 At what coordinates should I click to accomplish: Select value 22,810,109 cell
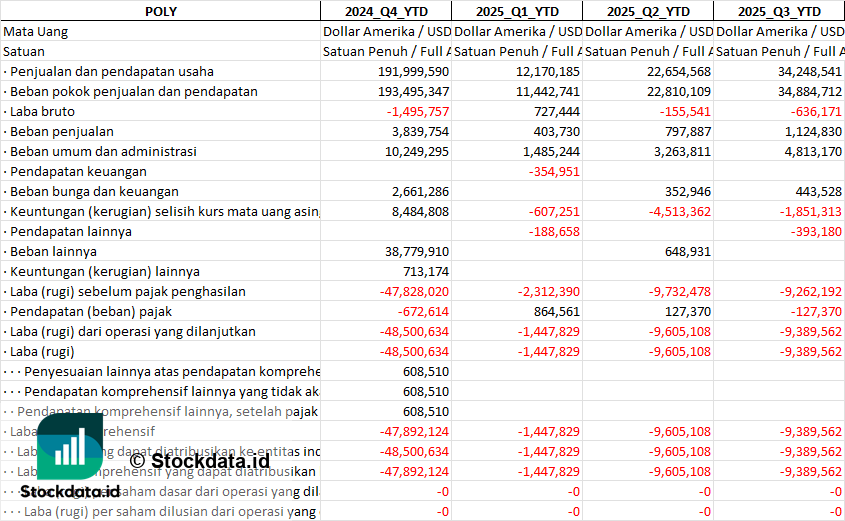(x=679, y=92)
